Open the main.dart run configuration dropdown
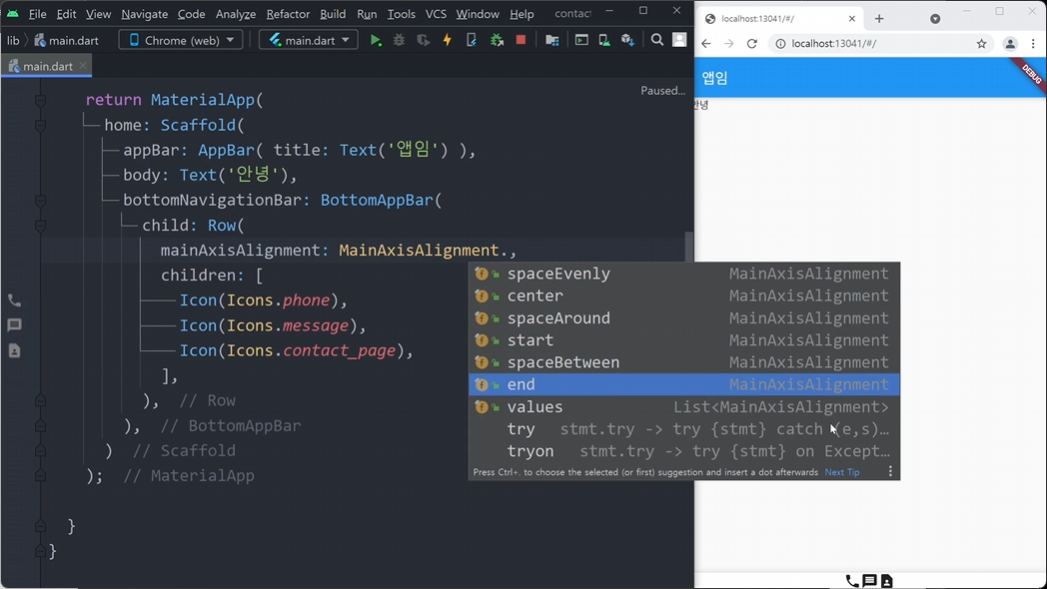This screenshot has width=1047, height=589. pos(308,40)
